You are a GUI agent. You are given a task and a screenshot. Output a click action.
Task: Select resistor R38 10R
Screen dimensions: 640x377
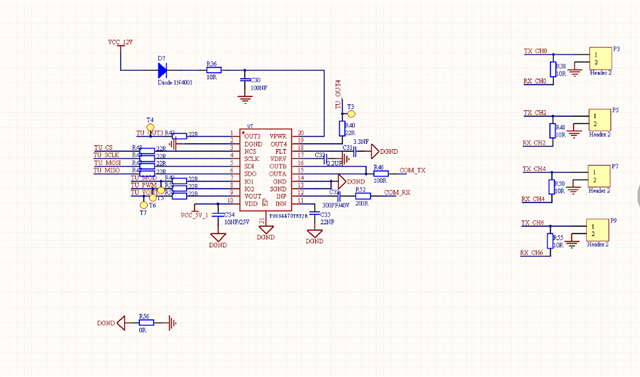pos(553,69)
